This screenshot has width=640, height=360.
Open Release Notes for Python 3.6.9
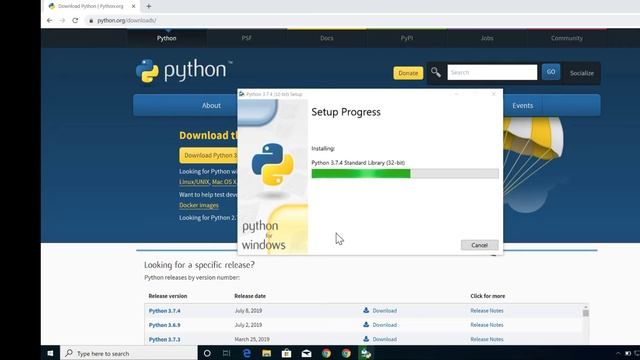(x=487, y=325)
